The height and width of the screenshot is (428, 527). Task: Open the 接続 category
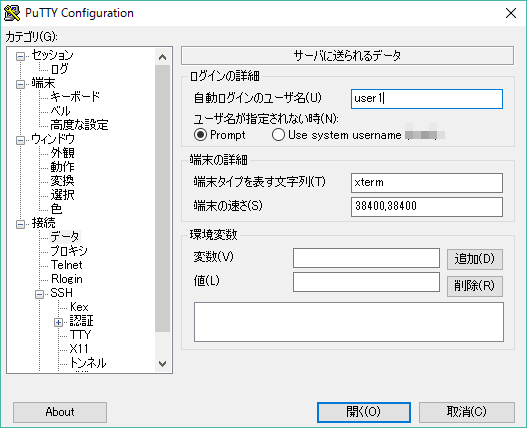(43, 223)
